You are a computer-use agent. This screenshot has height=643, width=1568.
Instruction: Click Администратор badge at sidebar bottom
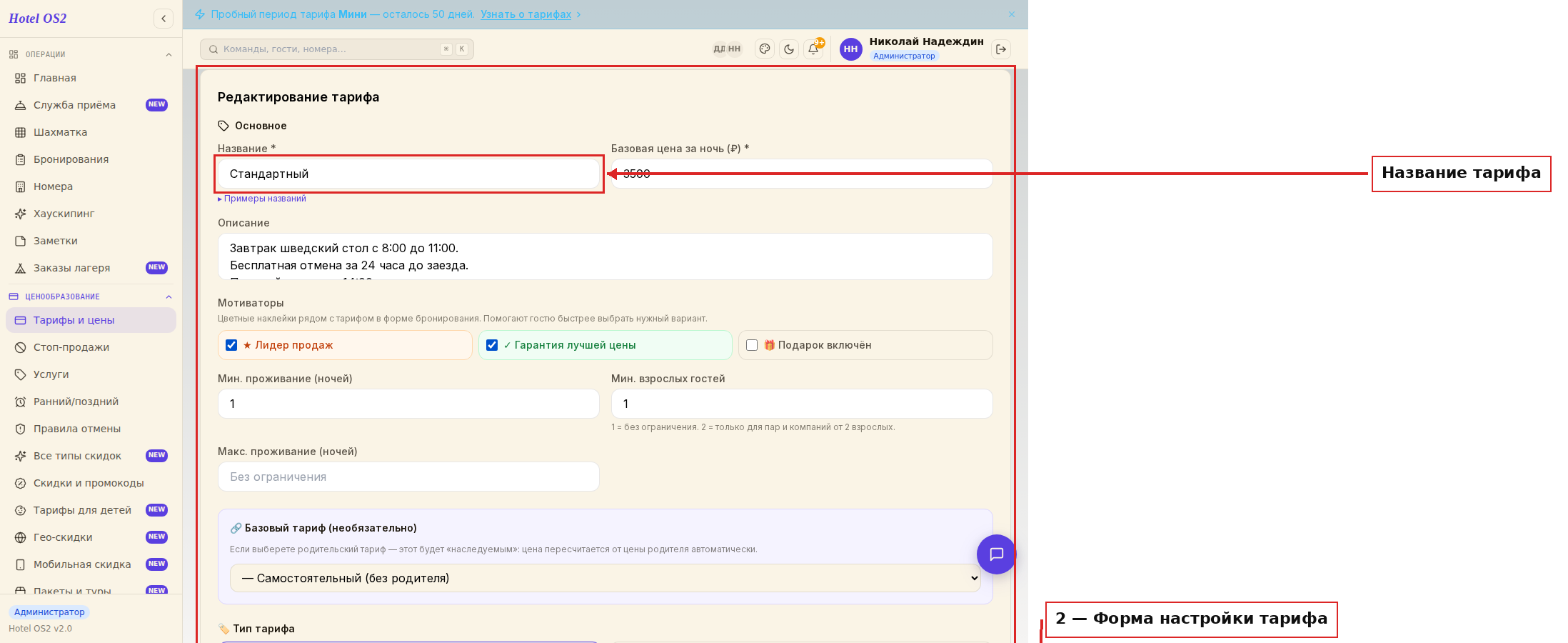click(49, 612)
